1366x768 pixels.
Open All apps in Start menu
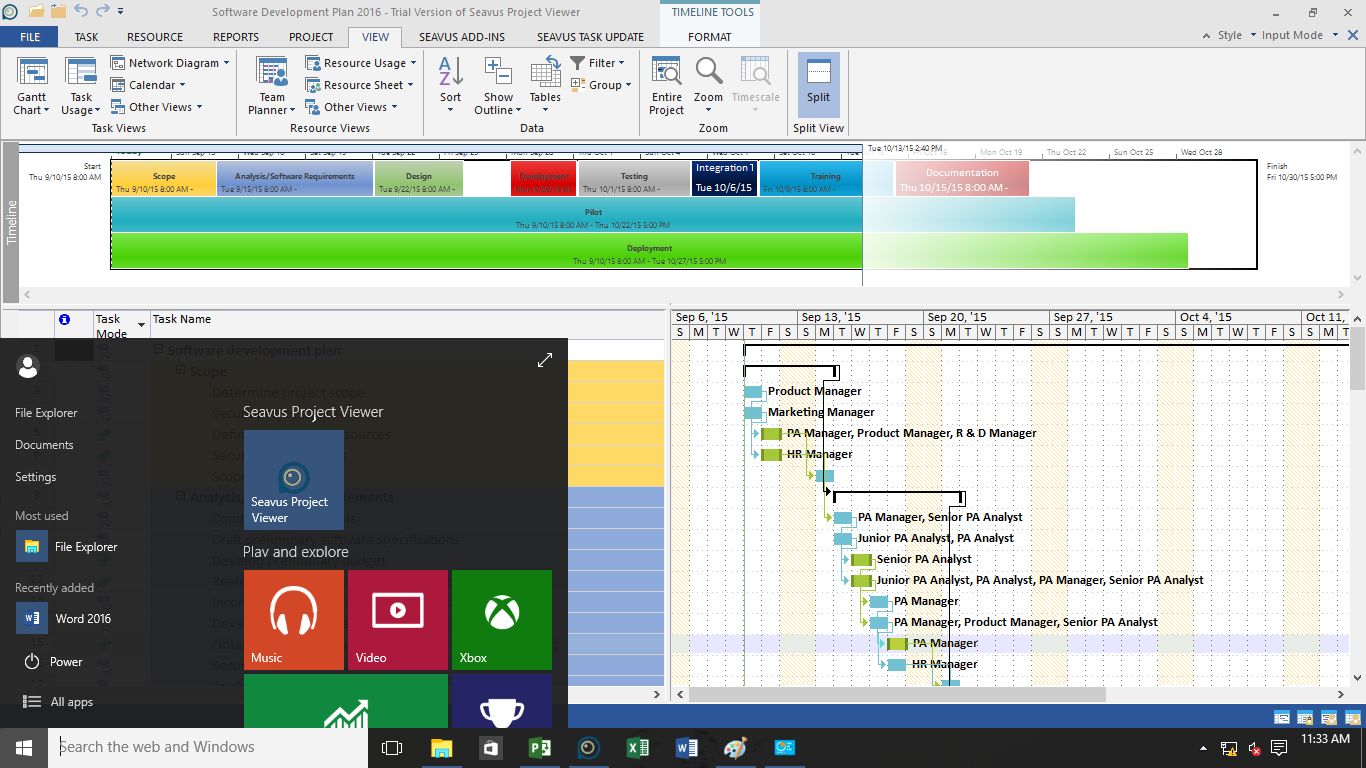[71, 702]
